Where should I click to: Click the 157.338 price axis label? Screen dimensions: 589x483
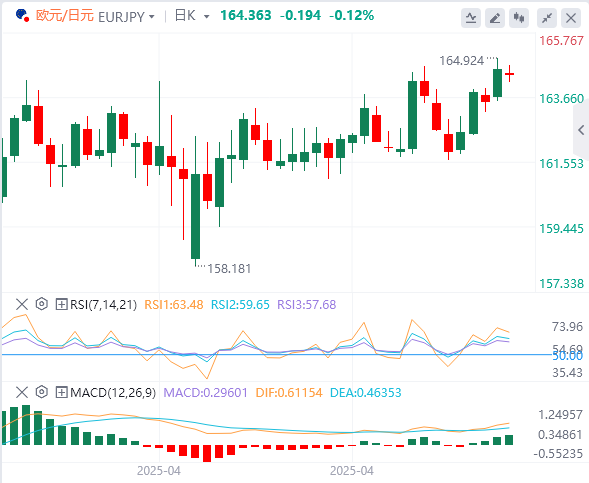tap(562, 284)
